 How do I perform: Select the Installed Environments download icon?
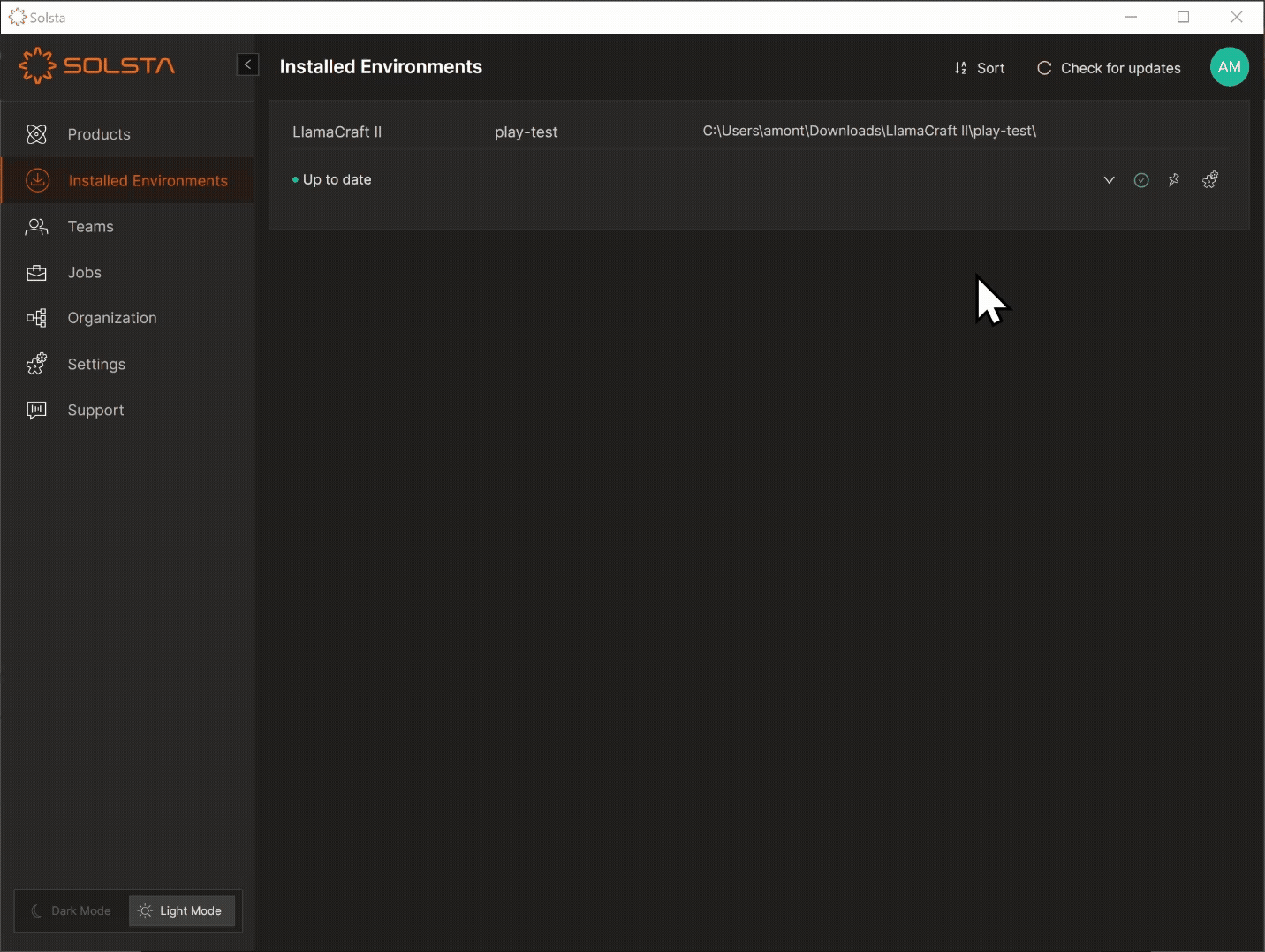tap(37, 180)
